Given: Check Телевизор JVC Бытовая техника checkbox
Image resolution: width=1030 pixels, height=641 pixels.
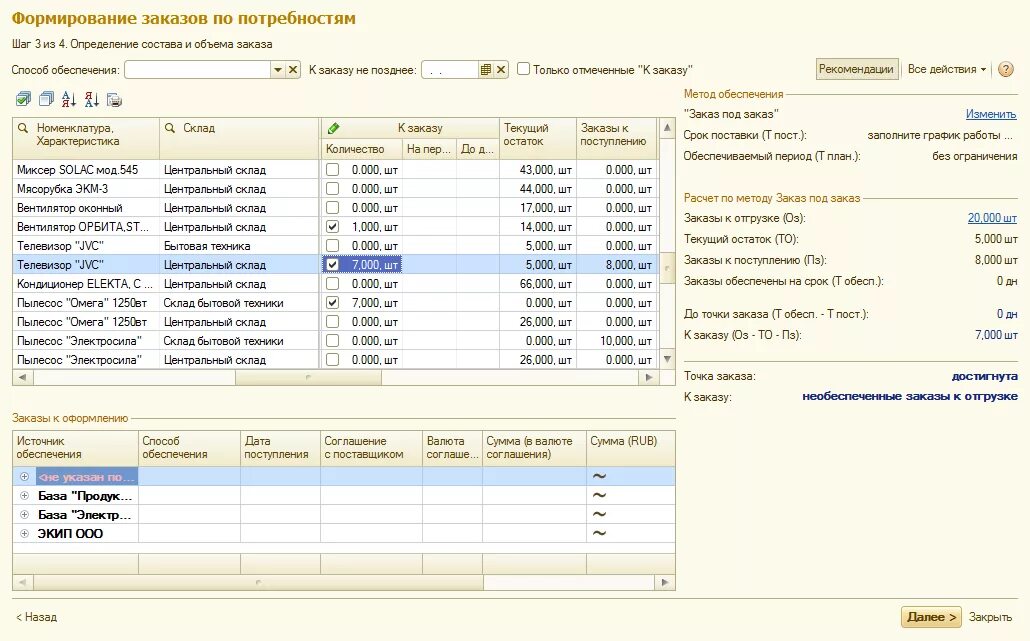Looking at the screenshot, I should [x=332, y=246].
